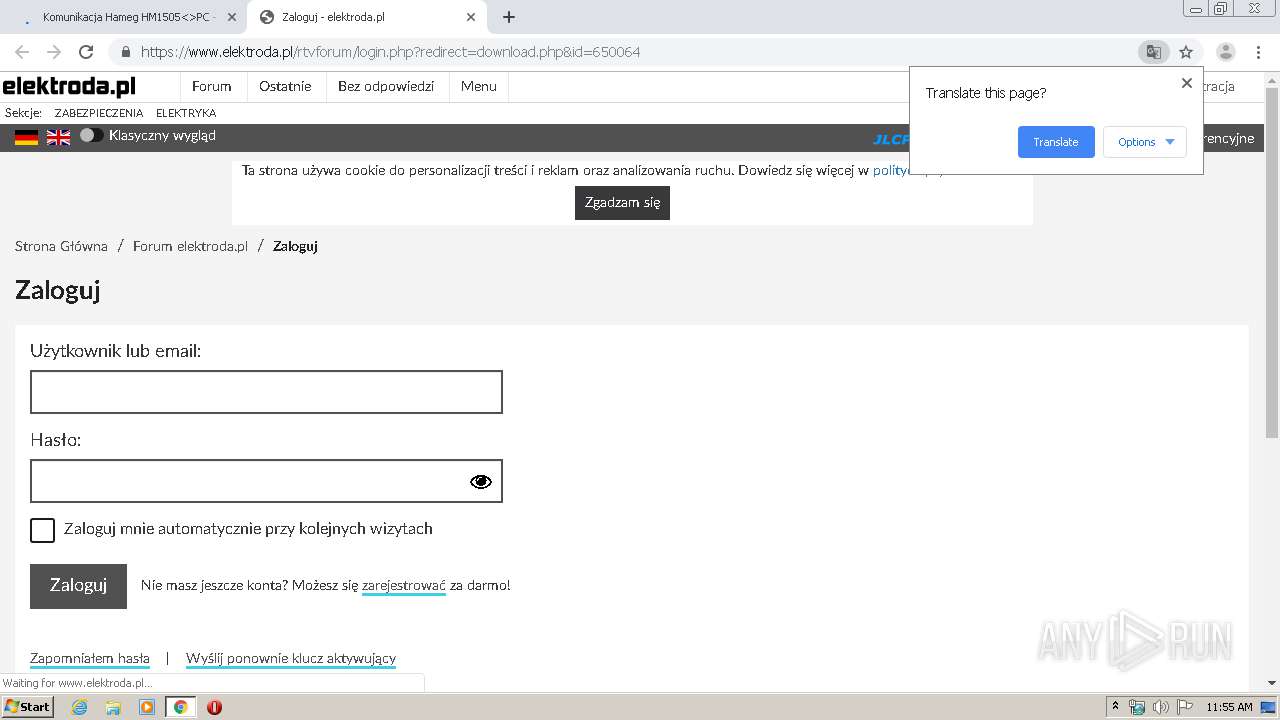
Task: Click Chrome icon in taskbar
Action: click(181, 707)
